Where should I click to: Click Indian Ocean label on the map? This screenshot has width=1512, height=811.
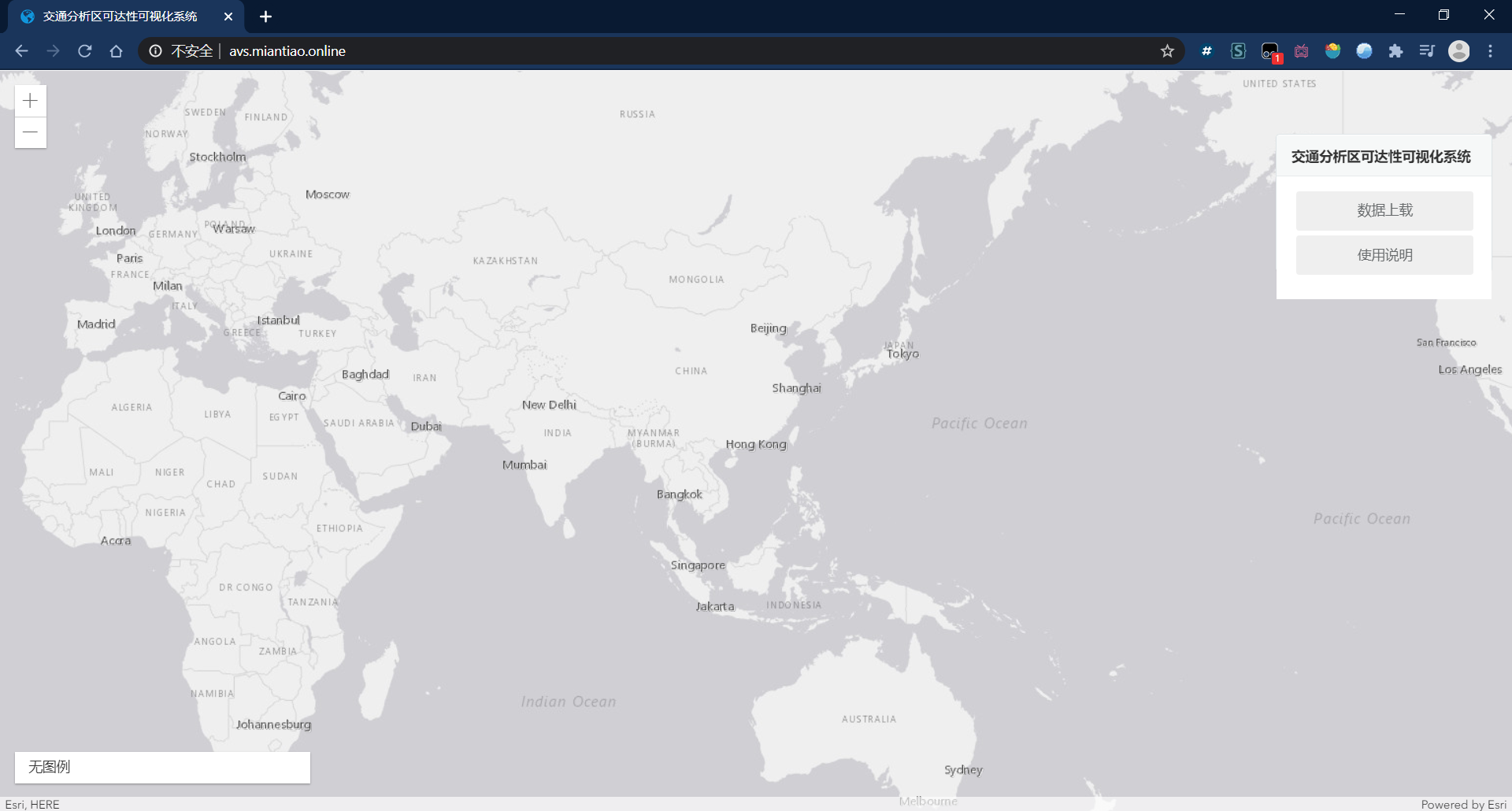(569, 702)
